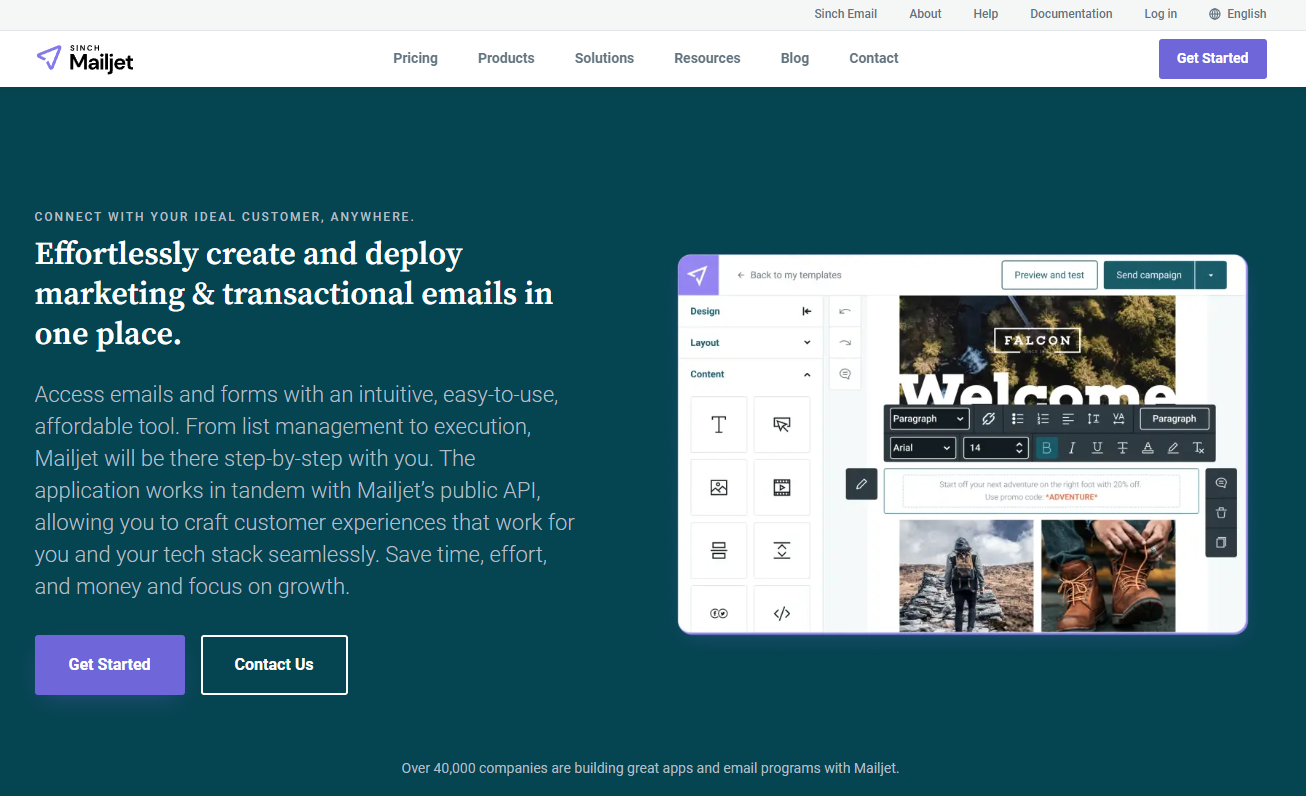The width and height of the screenshot is (1306, 796).
Task: Click the Log in link
Action: click(x=1161, y=14)
